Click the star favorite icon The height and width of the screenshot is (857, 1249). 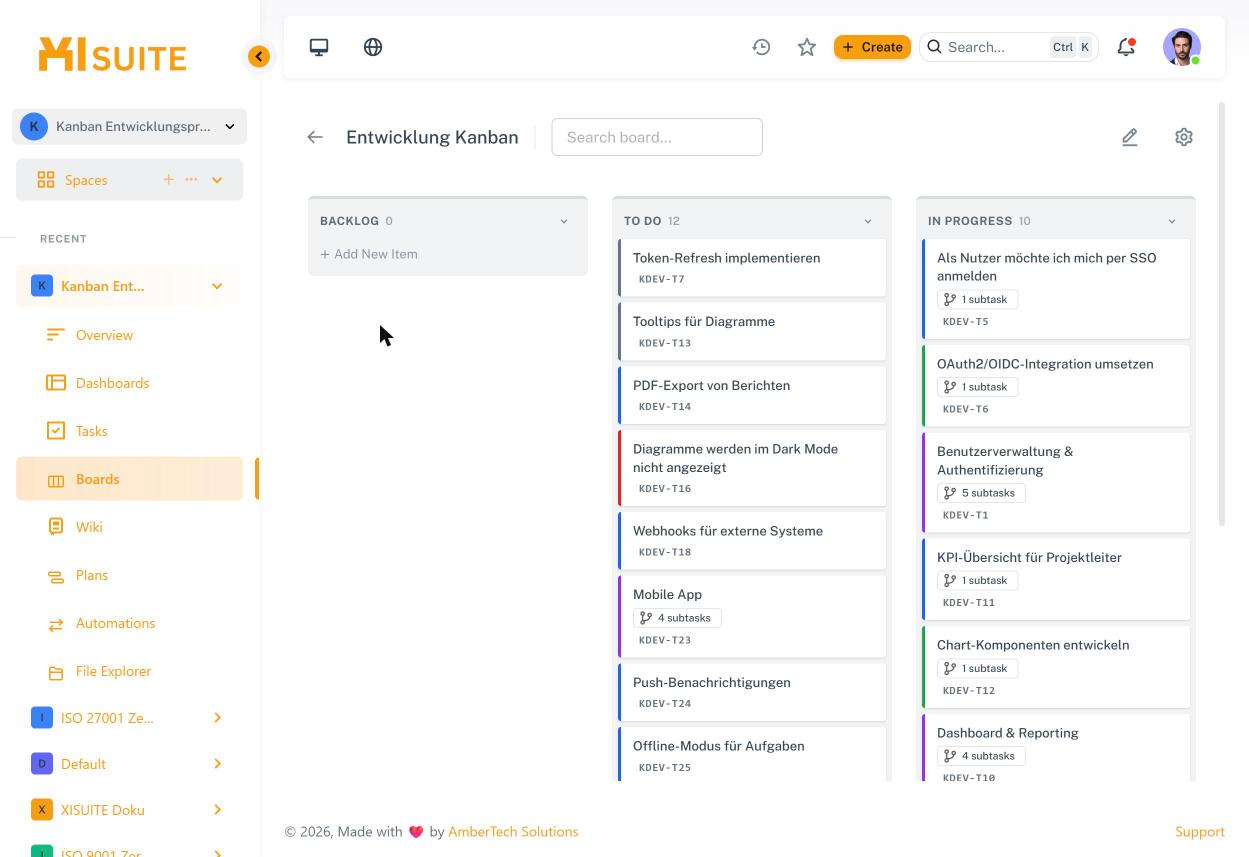click(807, 47)
